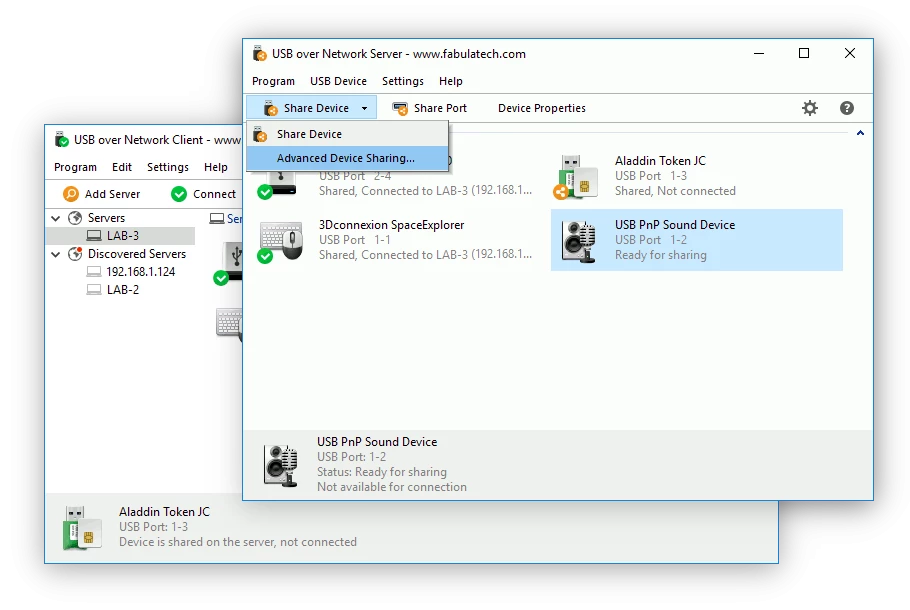
Task: Open the Client window Program menu
Action: click(x=75, y=167)
